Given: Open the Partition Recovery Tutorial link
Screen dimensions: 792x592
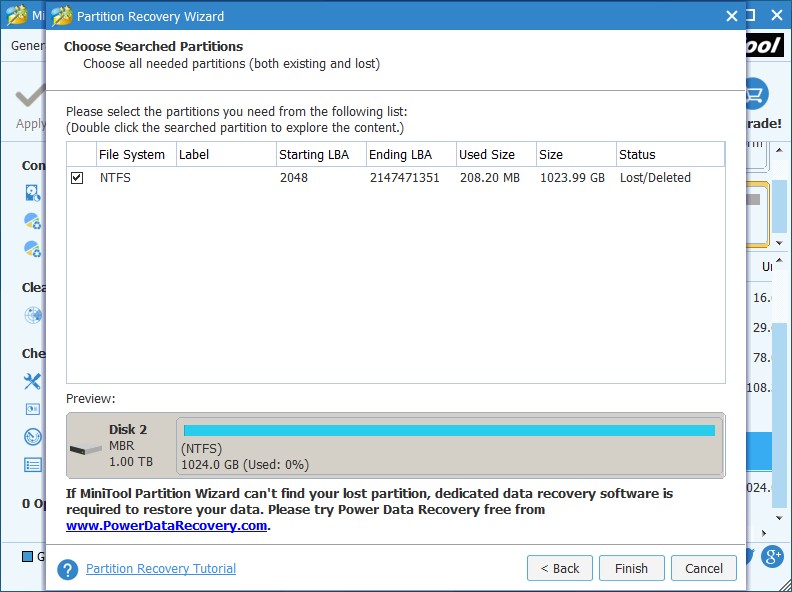Looking at the screenshot, I should (x=161, y=569).
